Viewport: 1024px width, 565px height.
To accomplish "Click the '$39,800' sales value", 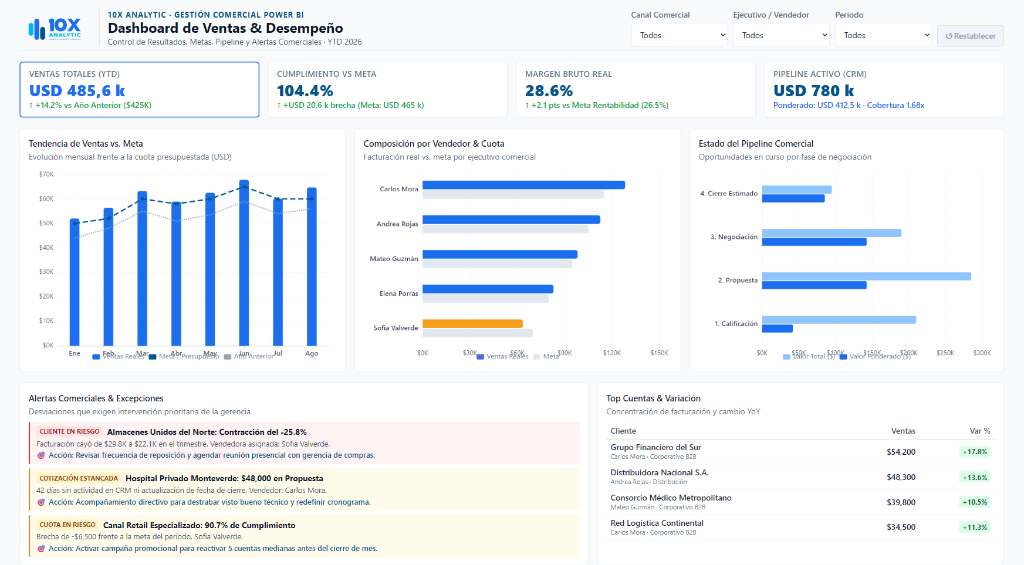I will coord(901,502).
